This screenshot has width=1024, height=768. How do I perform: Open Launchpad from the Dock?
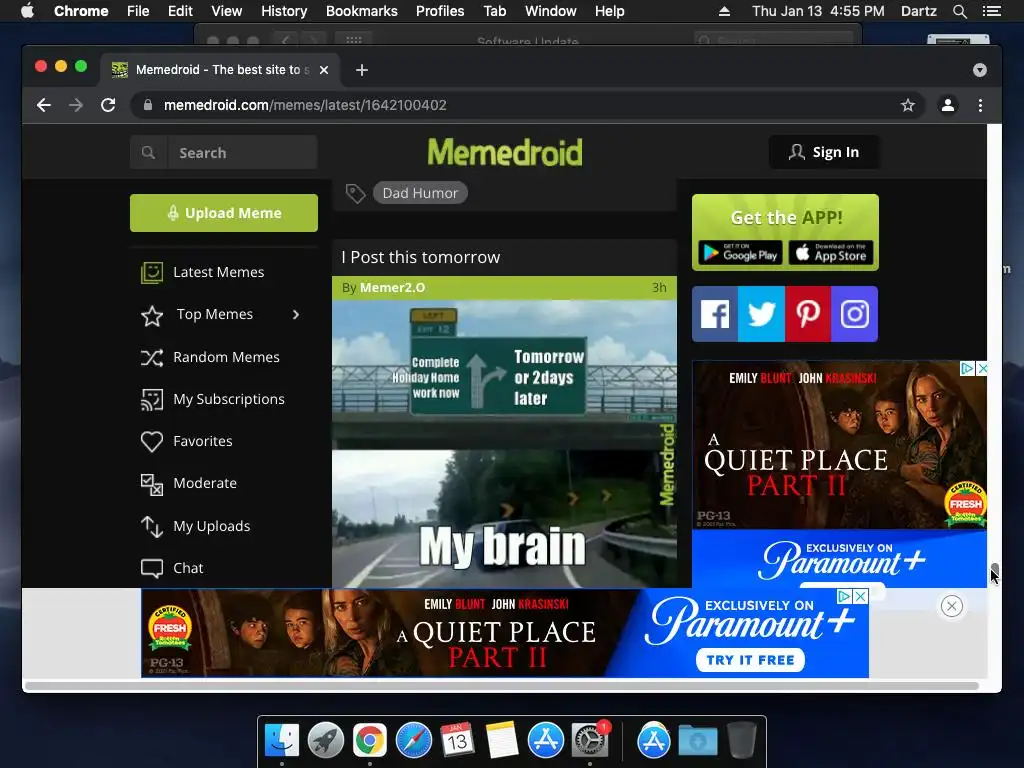[326, 741]
